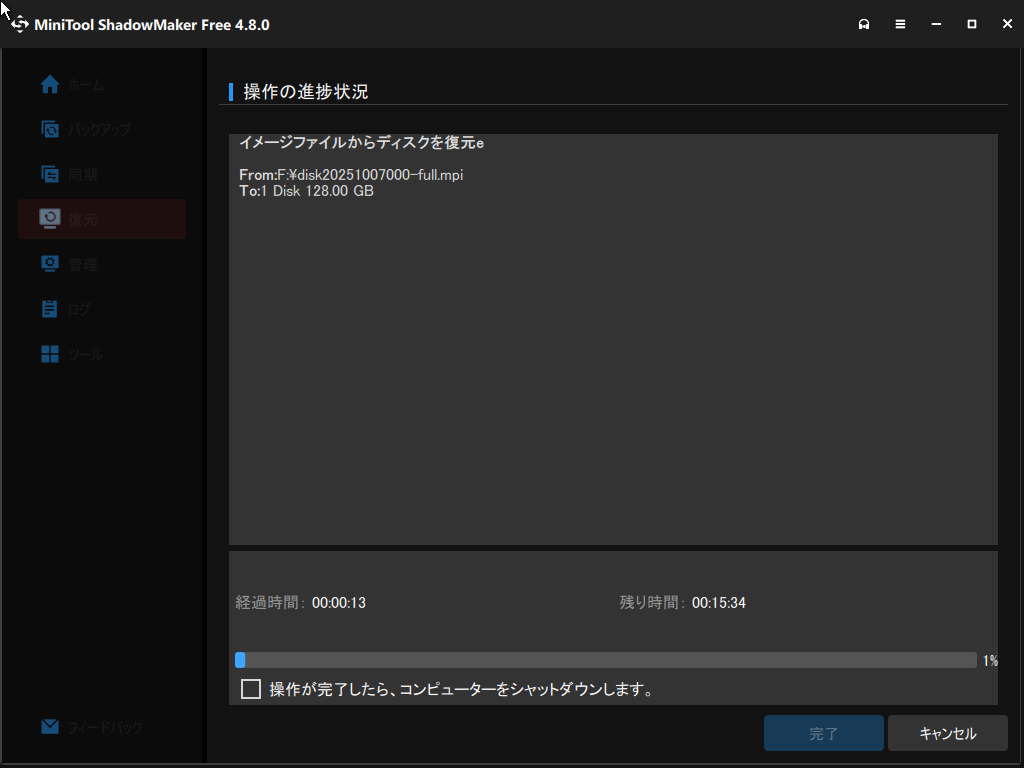Open the Backup (バックアップ) sidebar icon
Screen dimensions: 1024x768
(50, 129)
